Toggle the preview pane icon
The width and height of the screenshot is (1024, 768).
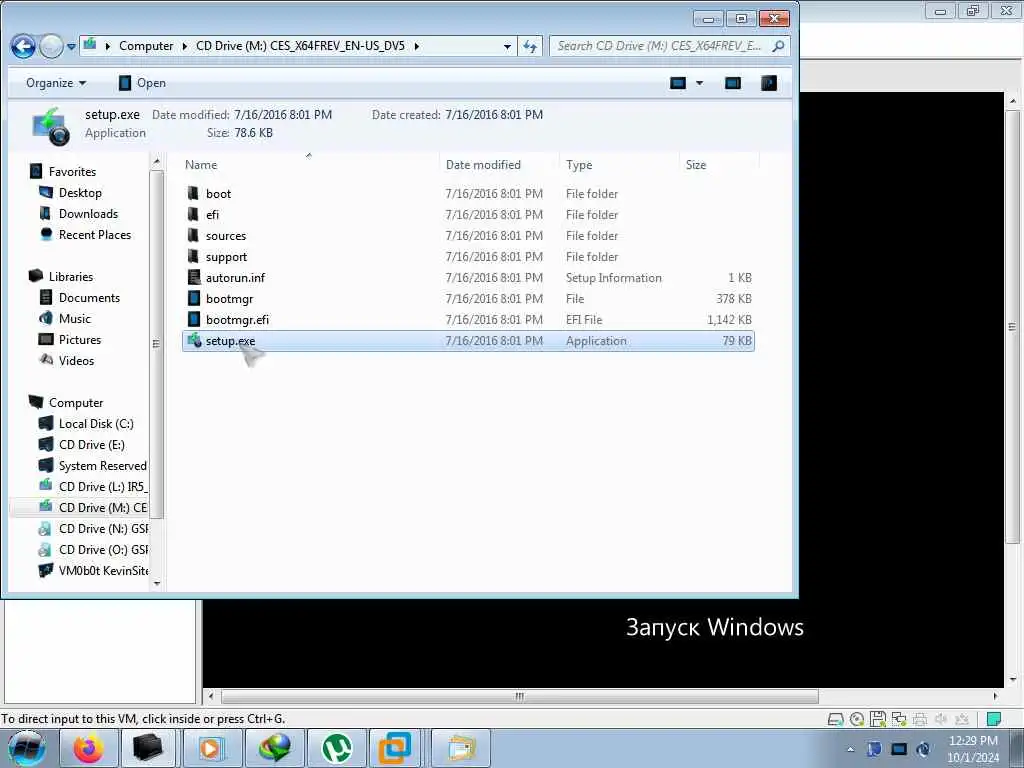[x=733, y=83]
